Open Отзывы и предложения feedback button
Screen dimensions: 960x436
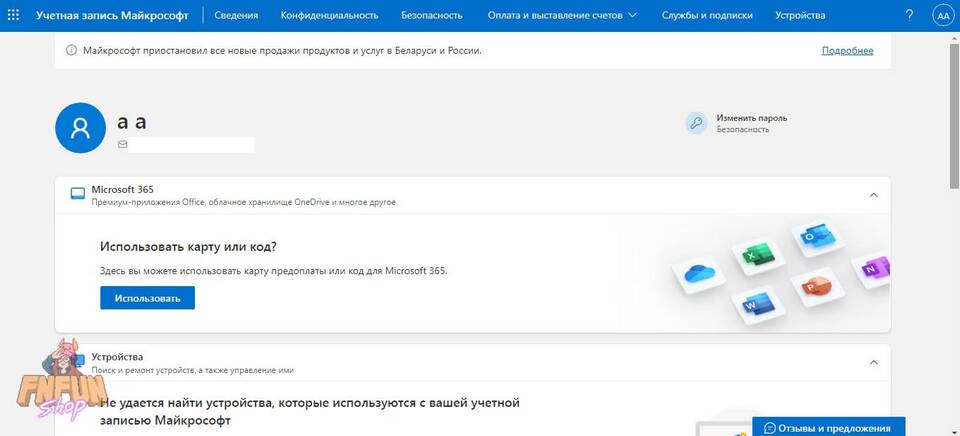[x=828, y=427]
